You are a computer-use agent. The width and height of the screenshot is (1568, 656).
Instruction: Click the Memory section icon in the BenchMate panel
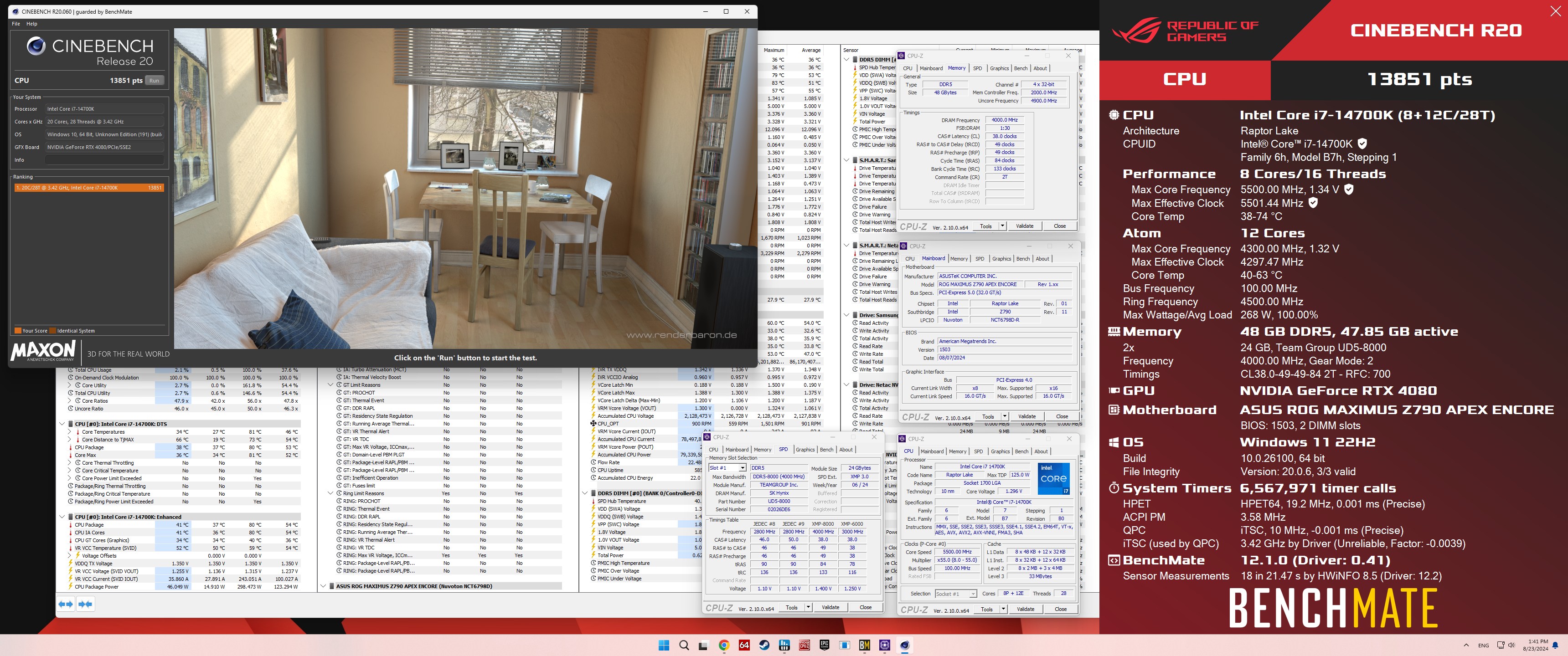pos(1114,332)
